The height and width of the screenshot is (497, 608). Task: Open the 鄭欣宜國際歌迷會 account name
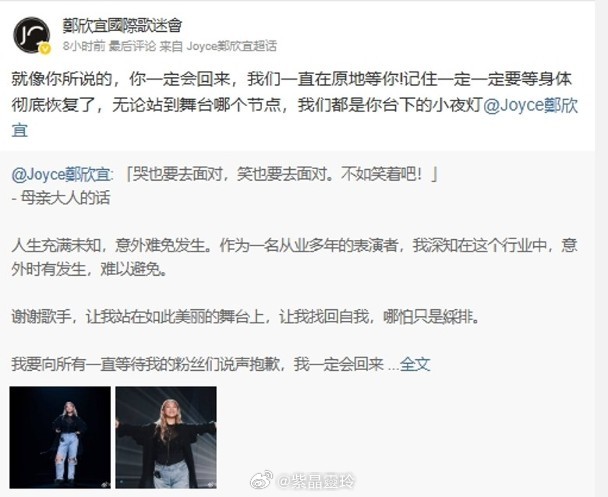pos(122,26)
